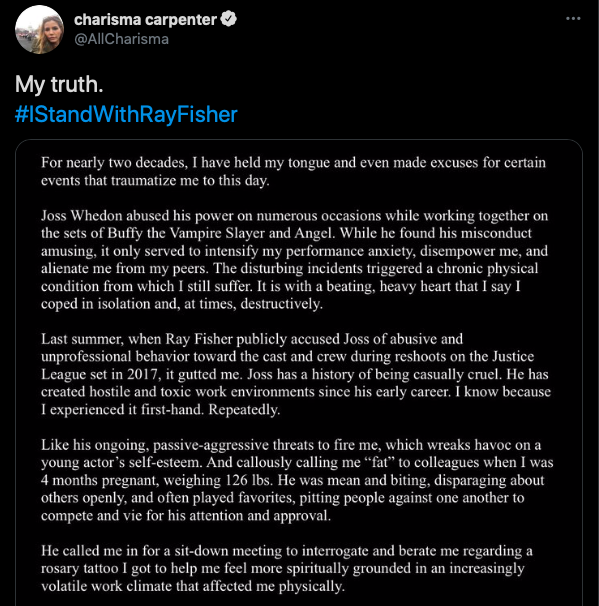The height and width of the screenshot is (606, 599).
Task: Click the paragraph starting "He called me in"
Action: (287, 568)
